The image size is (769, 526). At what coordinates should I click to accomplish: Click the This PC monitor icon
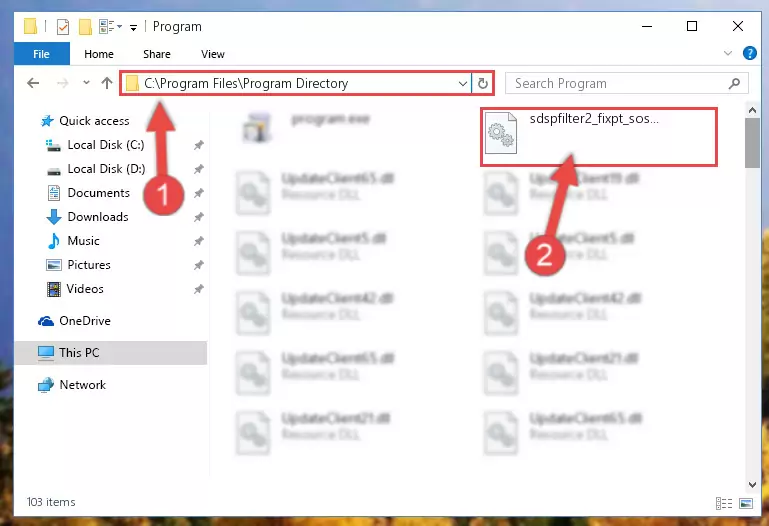[46, 353]
